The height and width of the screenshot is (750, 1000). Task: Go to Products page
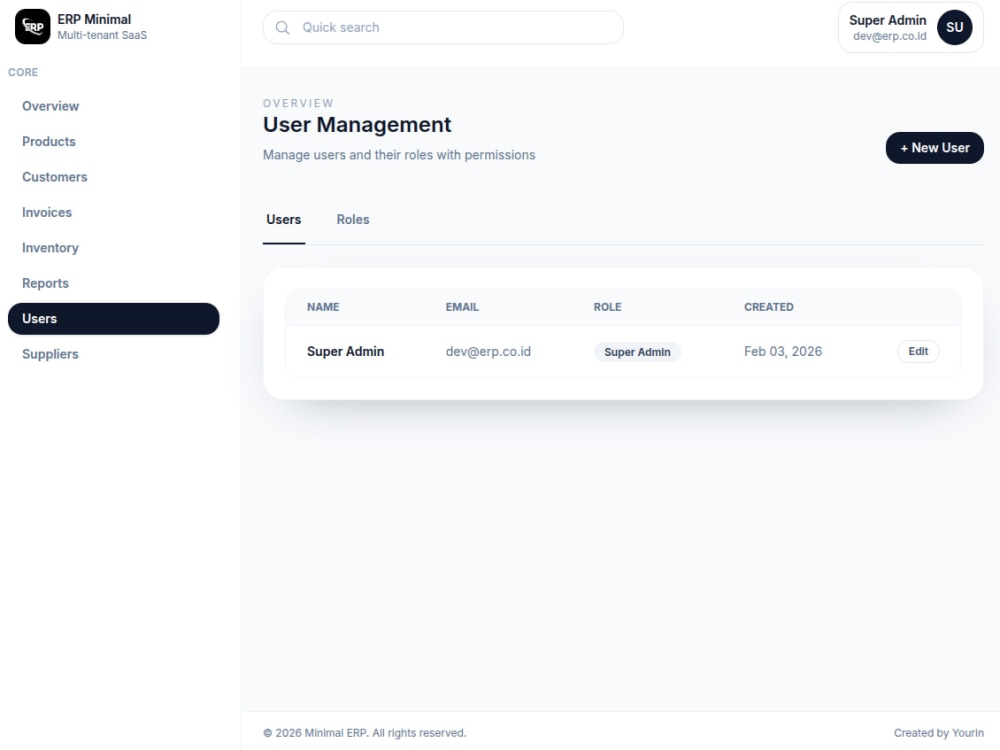click(x=114, y=142)
